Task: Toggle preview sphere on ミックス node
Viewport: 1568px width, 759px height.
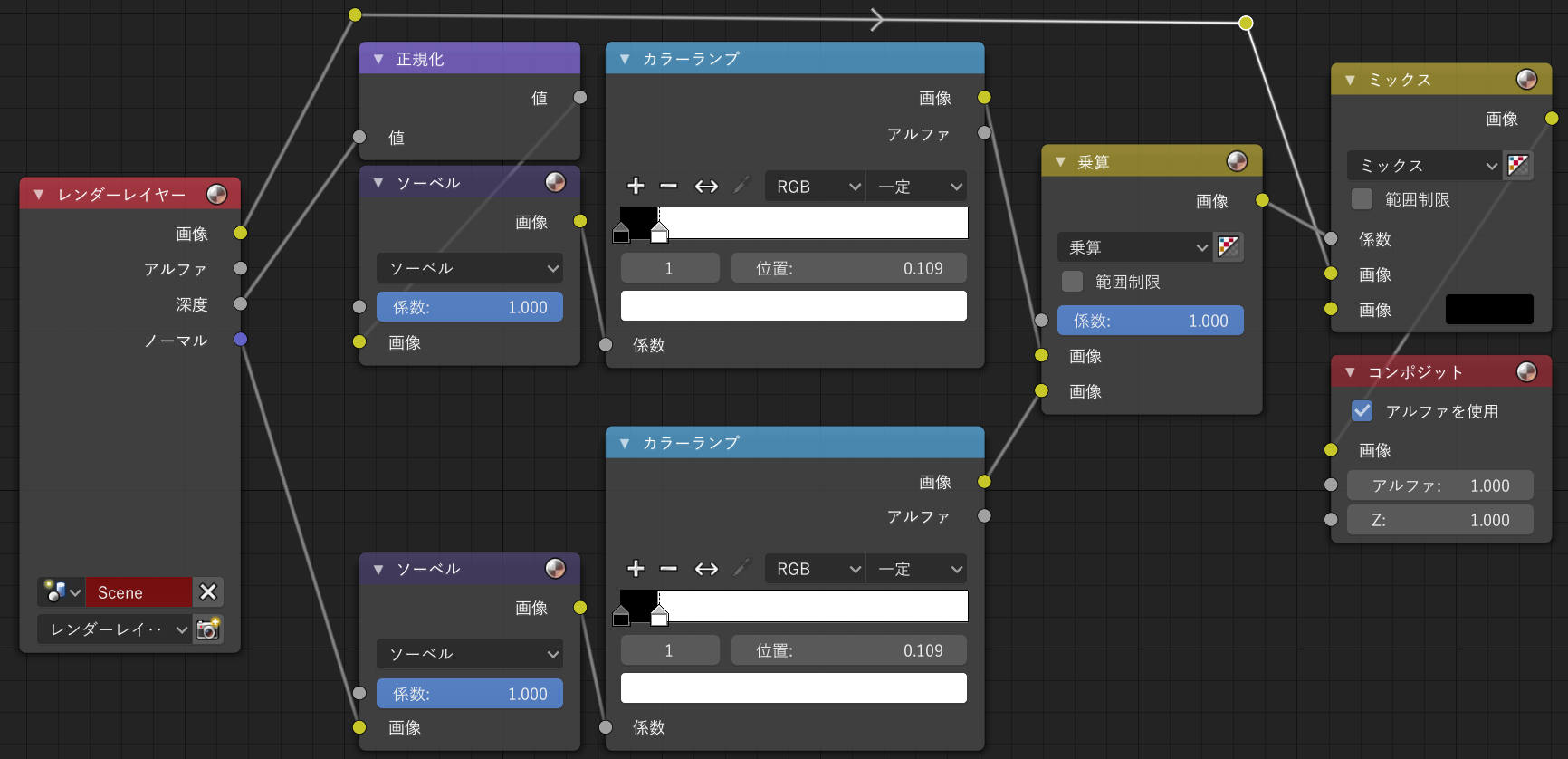Action: point(1526,80)
